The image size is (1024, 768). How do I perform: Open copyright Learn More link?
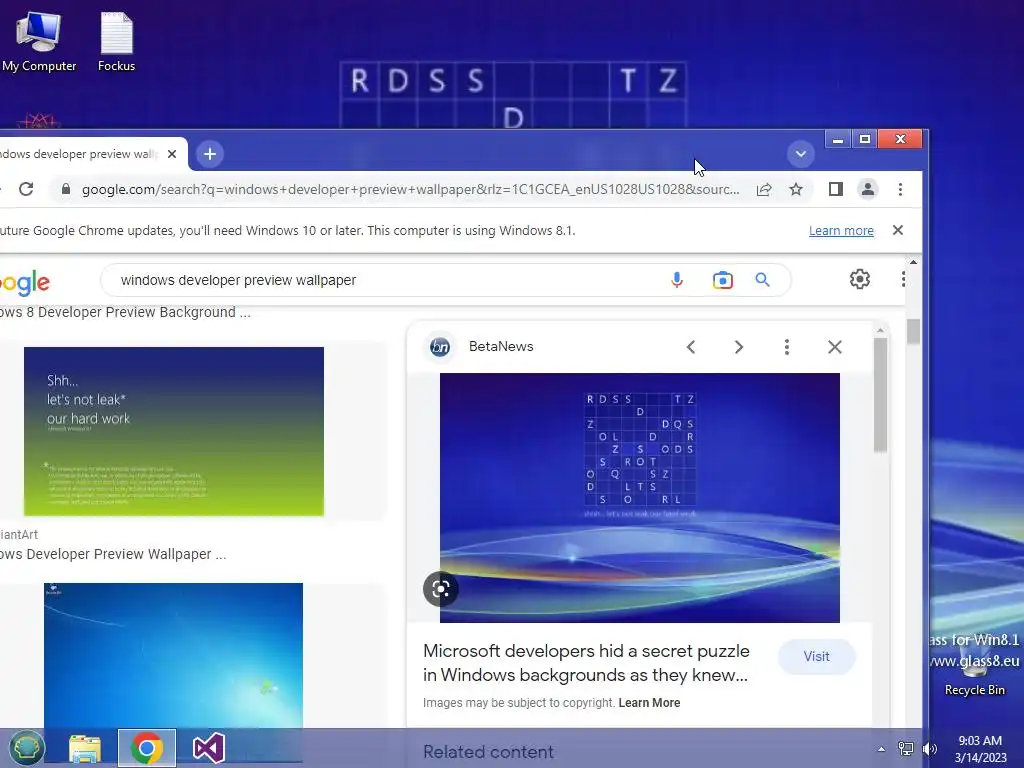point(649,703)
